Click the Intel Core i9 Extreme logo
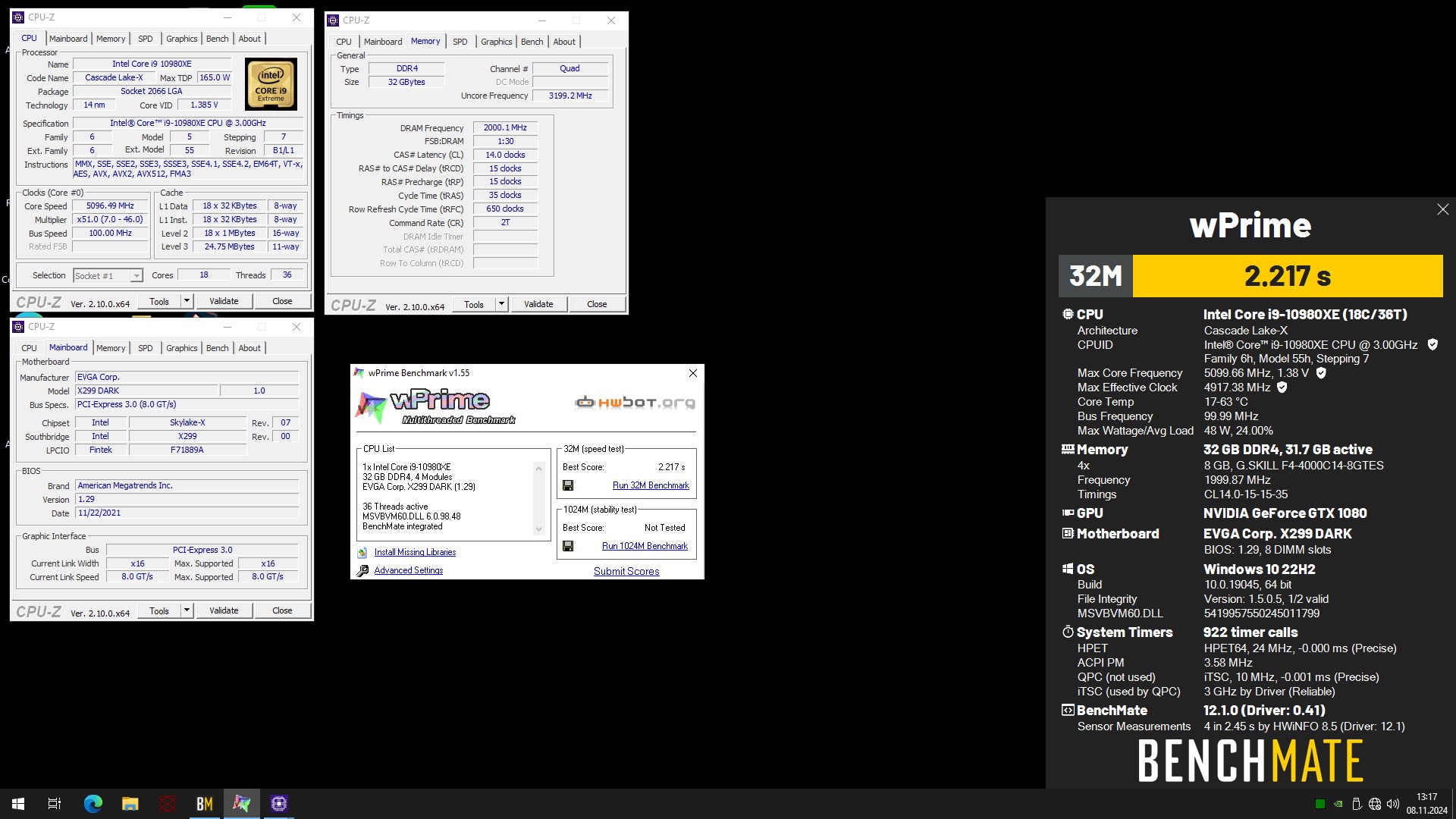 point(271,85)
